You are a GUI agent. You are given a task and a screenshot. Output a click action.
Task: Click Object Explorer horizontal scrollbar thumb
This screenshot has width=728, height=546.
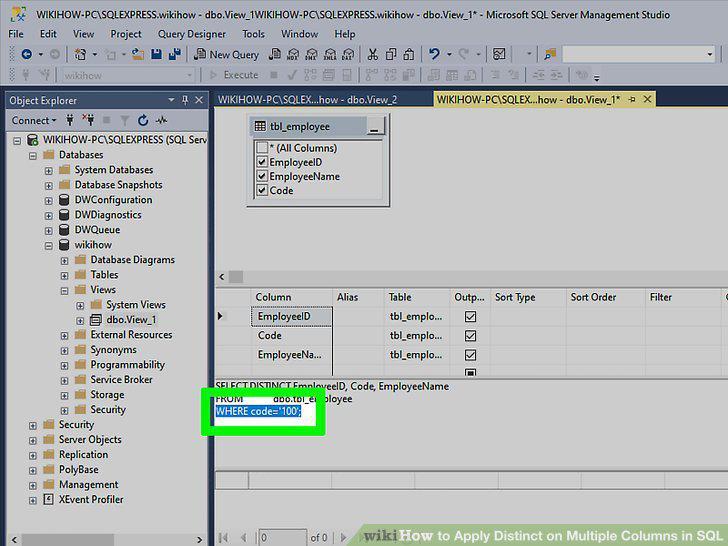[68, 540]
